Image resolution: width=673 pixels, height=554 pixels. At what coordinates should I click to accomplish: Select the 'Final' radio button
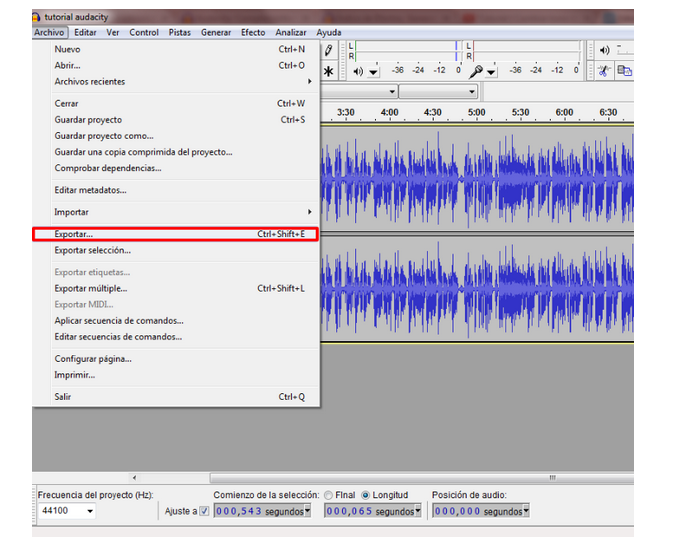pos(328,495)
